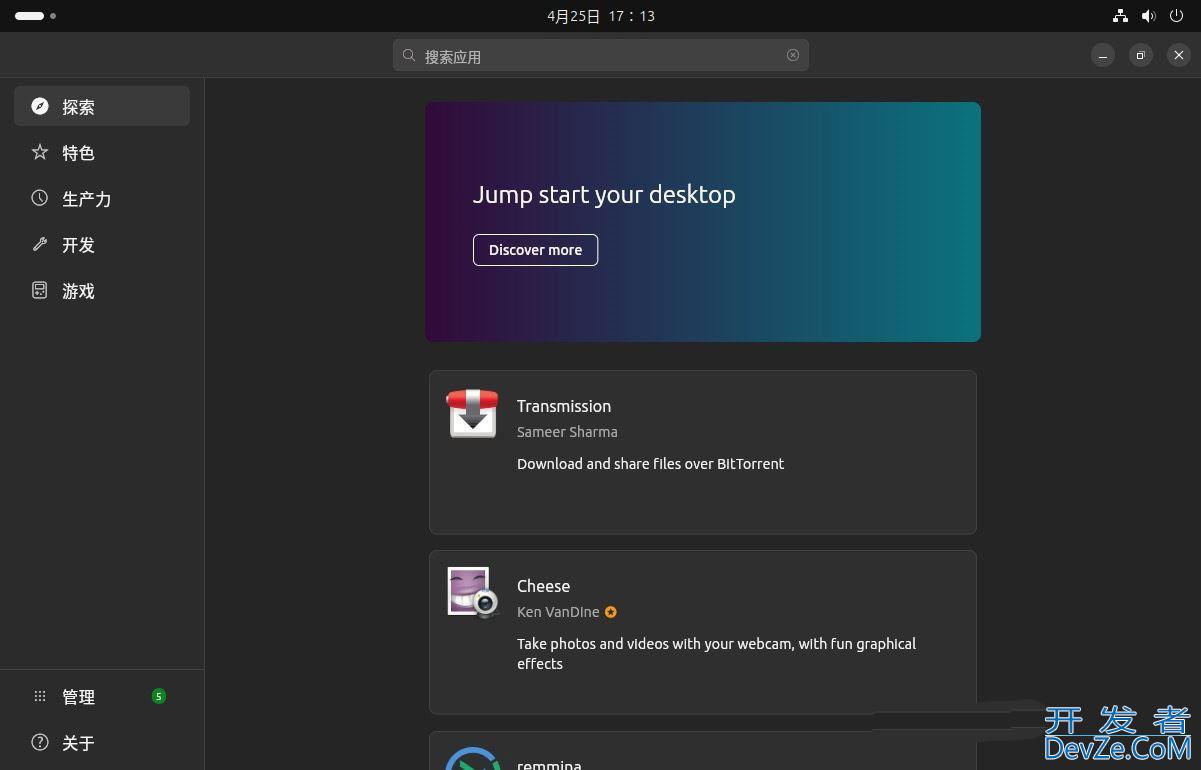Open the 管理 manage page
This screenshot has height=770, width=1201.
(x=102, y=696)
